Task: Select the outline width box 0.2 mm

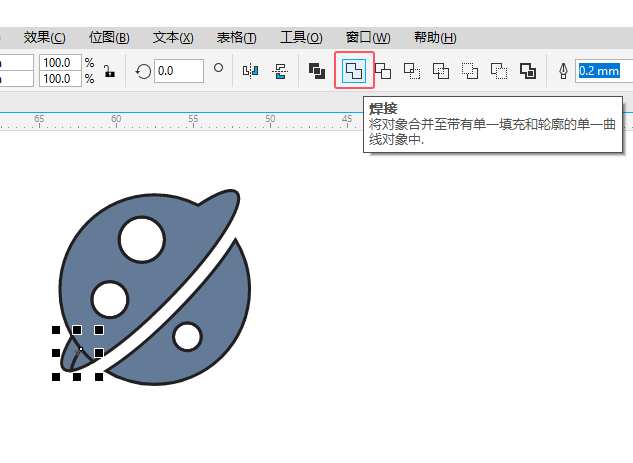Action: [604, 71]
